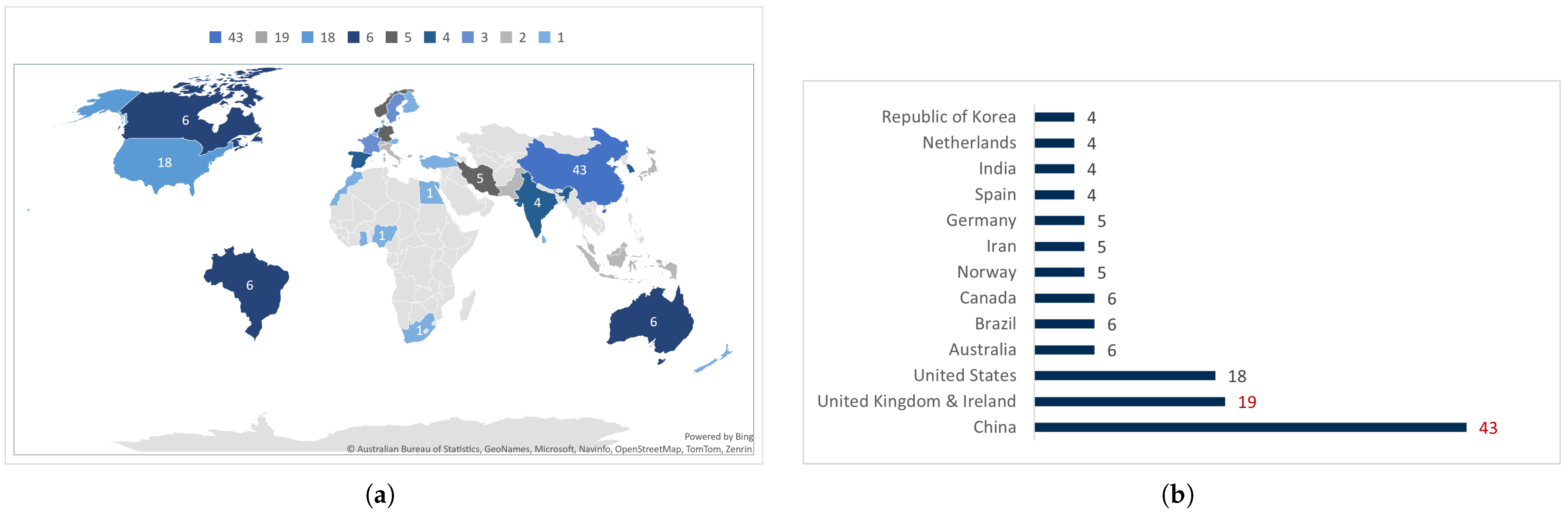
Task: Select India labeled 4 on map
Action: [537, 203]
